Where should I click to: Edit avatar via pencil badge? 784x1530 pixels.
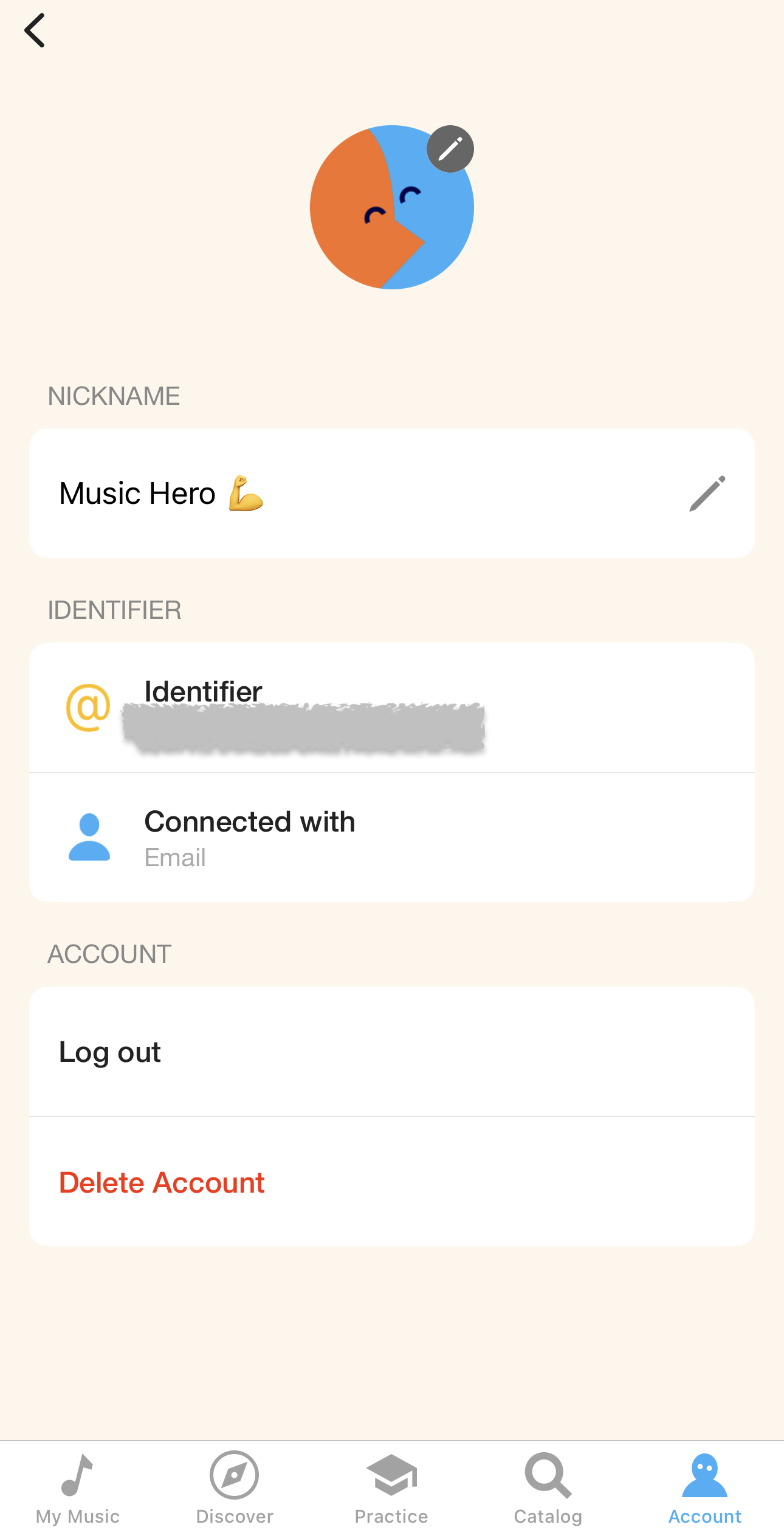tap(450, 149)
